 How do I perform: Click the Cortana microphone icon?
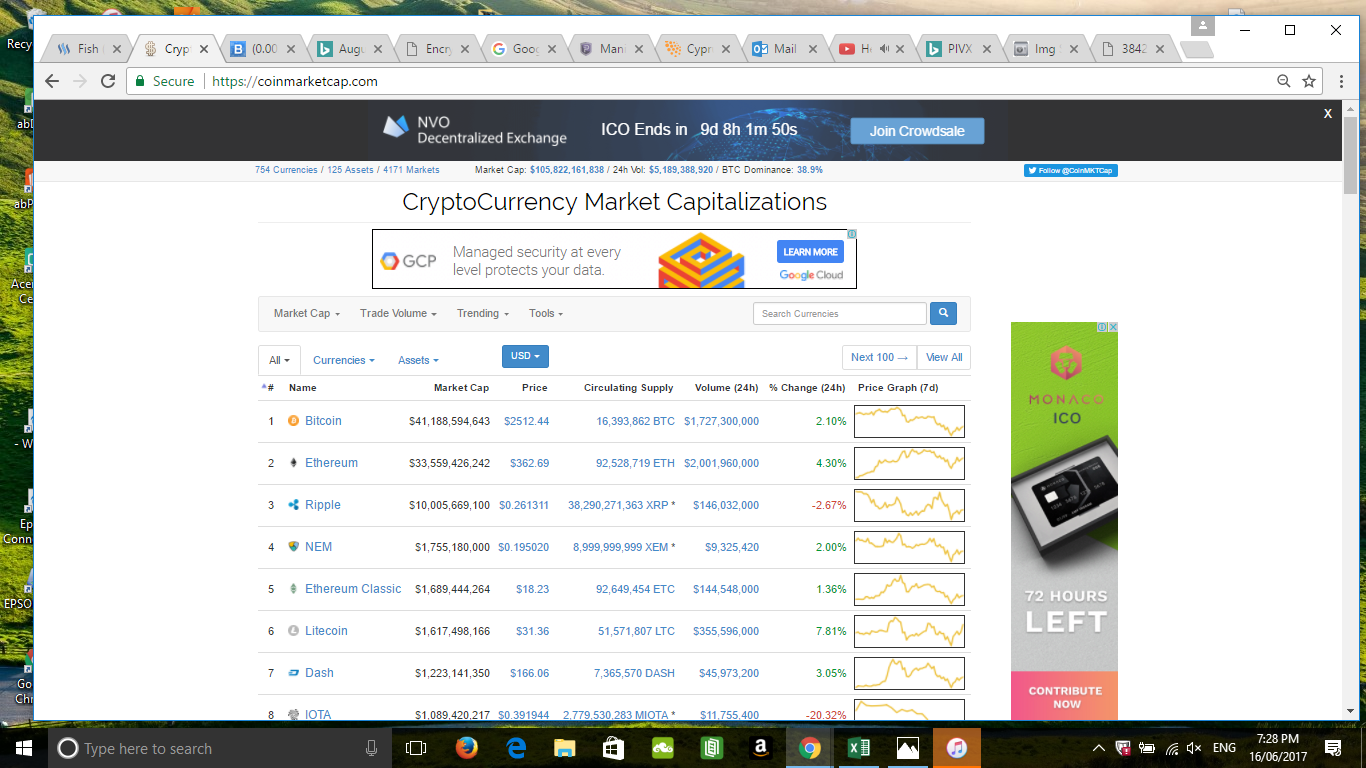(x=371, y=748)
